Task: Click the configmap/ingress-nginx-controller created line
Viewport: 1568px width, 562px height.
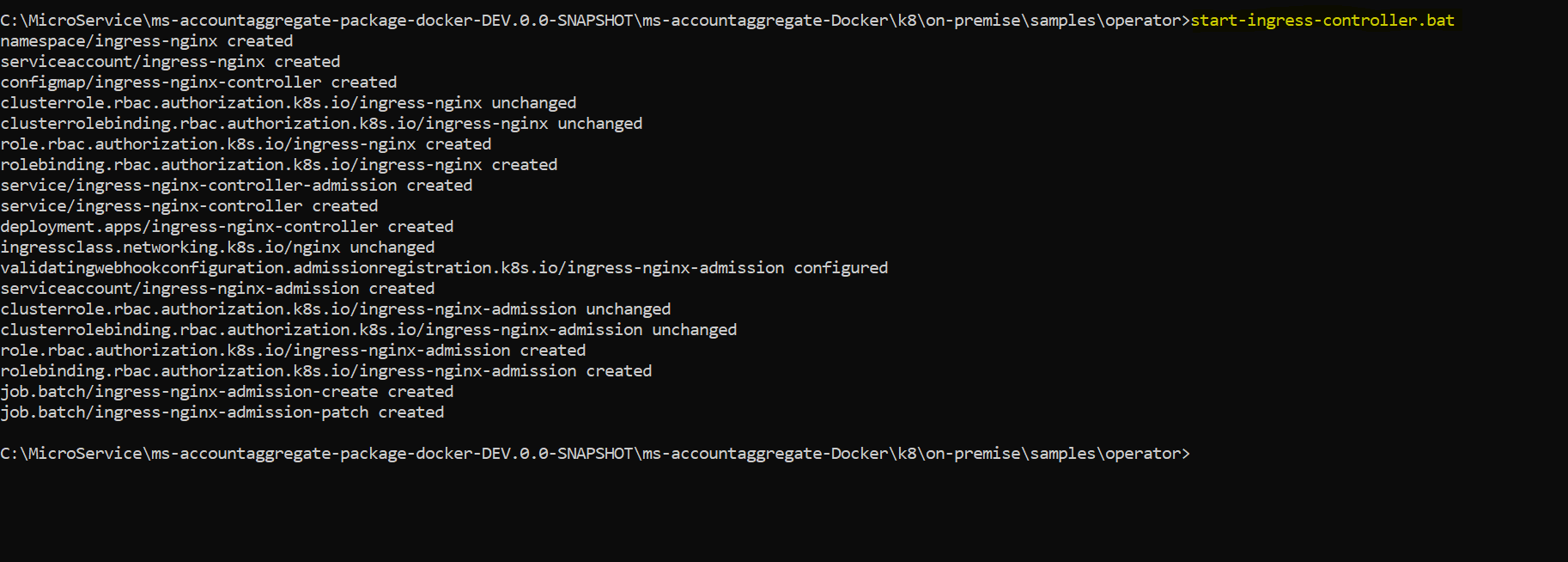Action: (198, 82)
